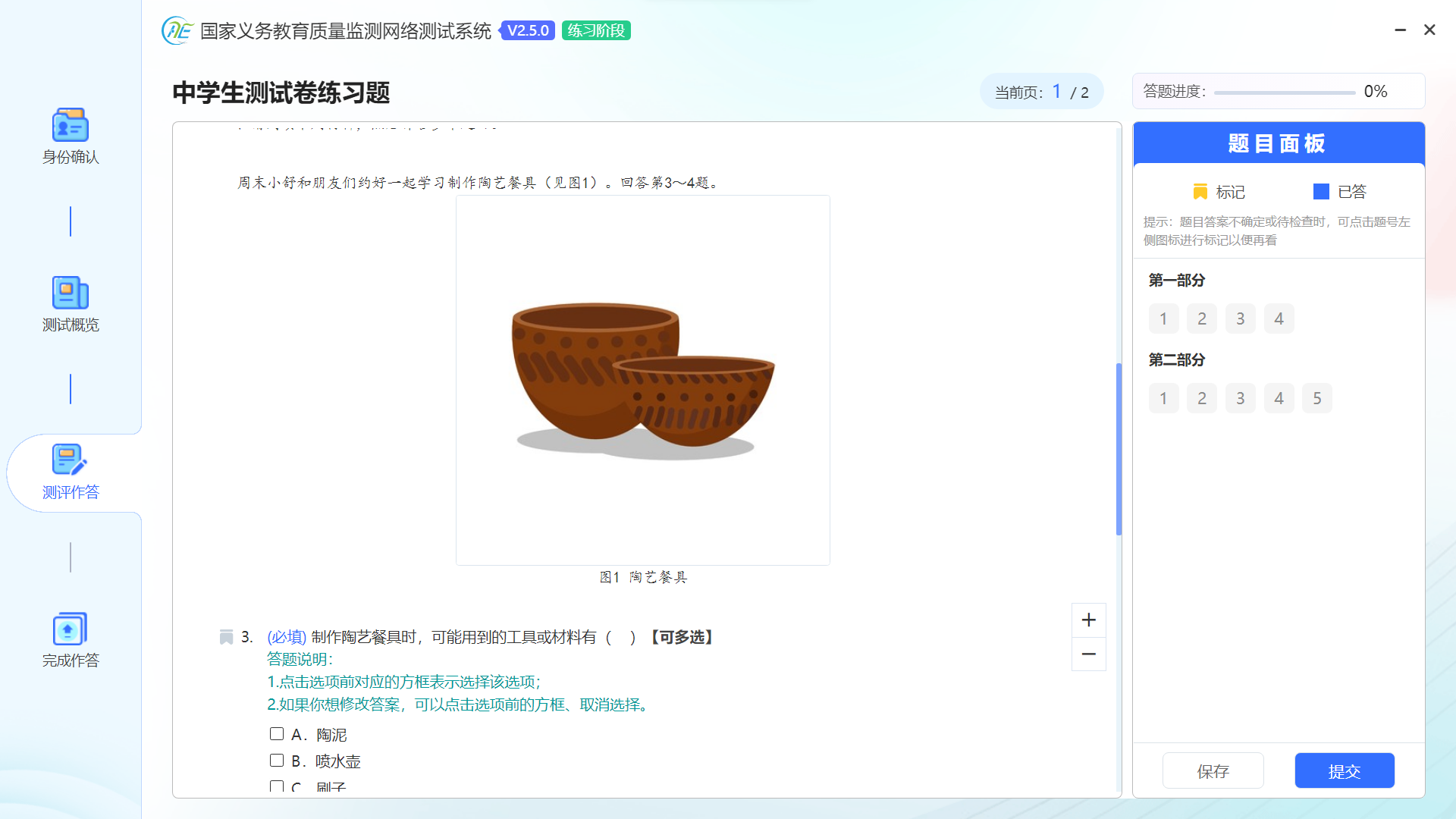Bookmark question 3 with flag icon

coord(226,637)
